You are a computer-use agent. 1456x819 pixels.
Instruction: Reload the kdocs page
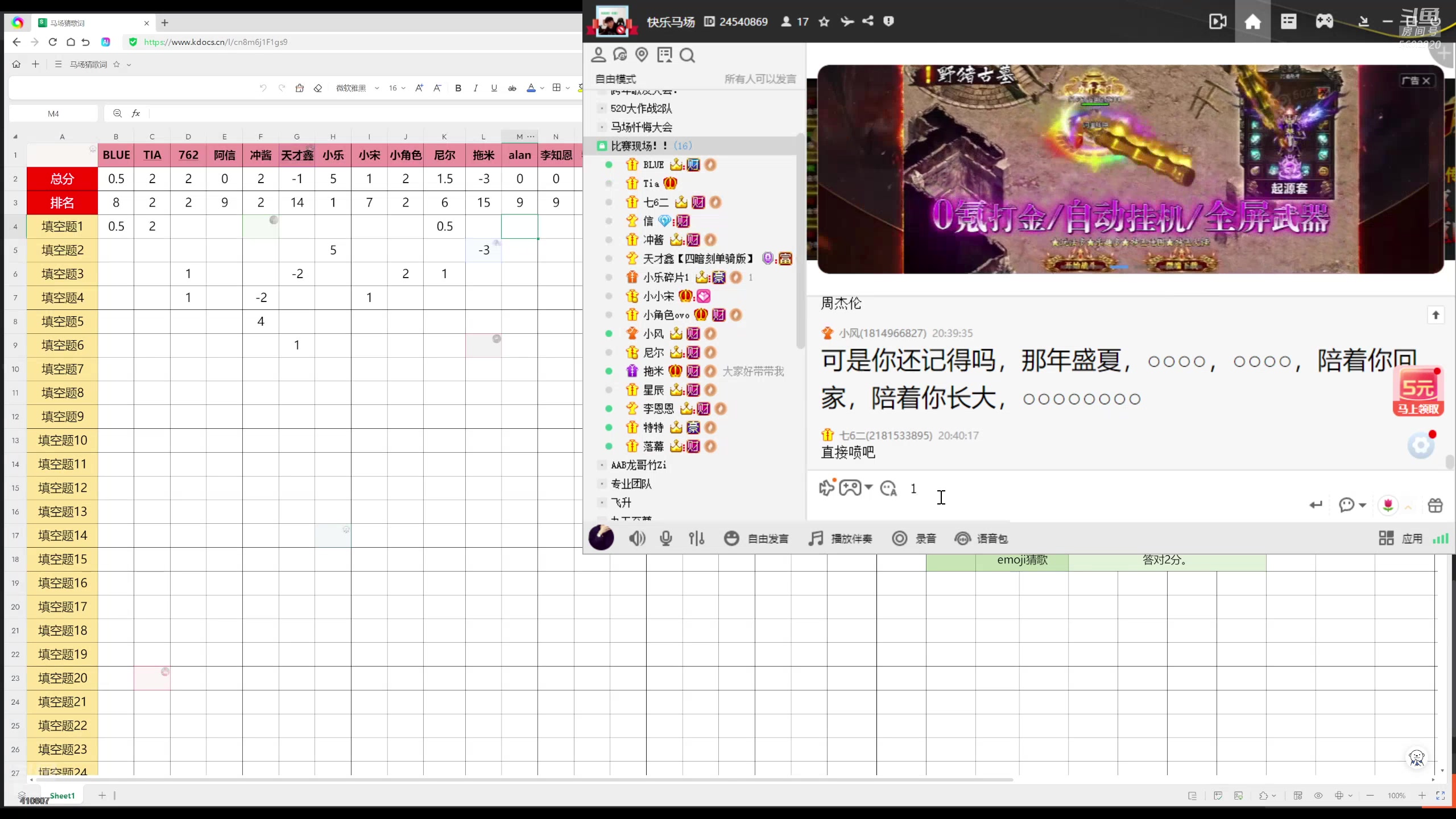coord(52,42)
